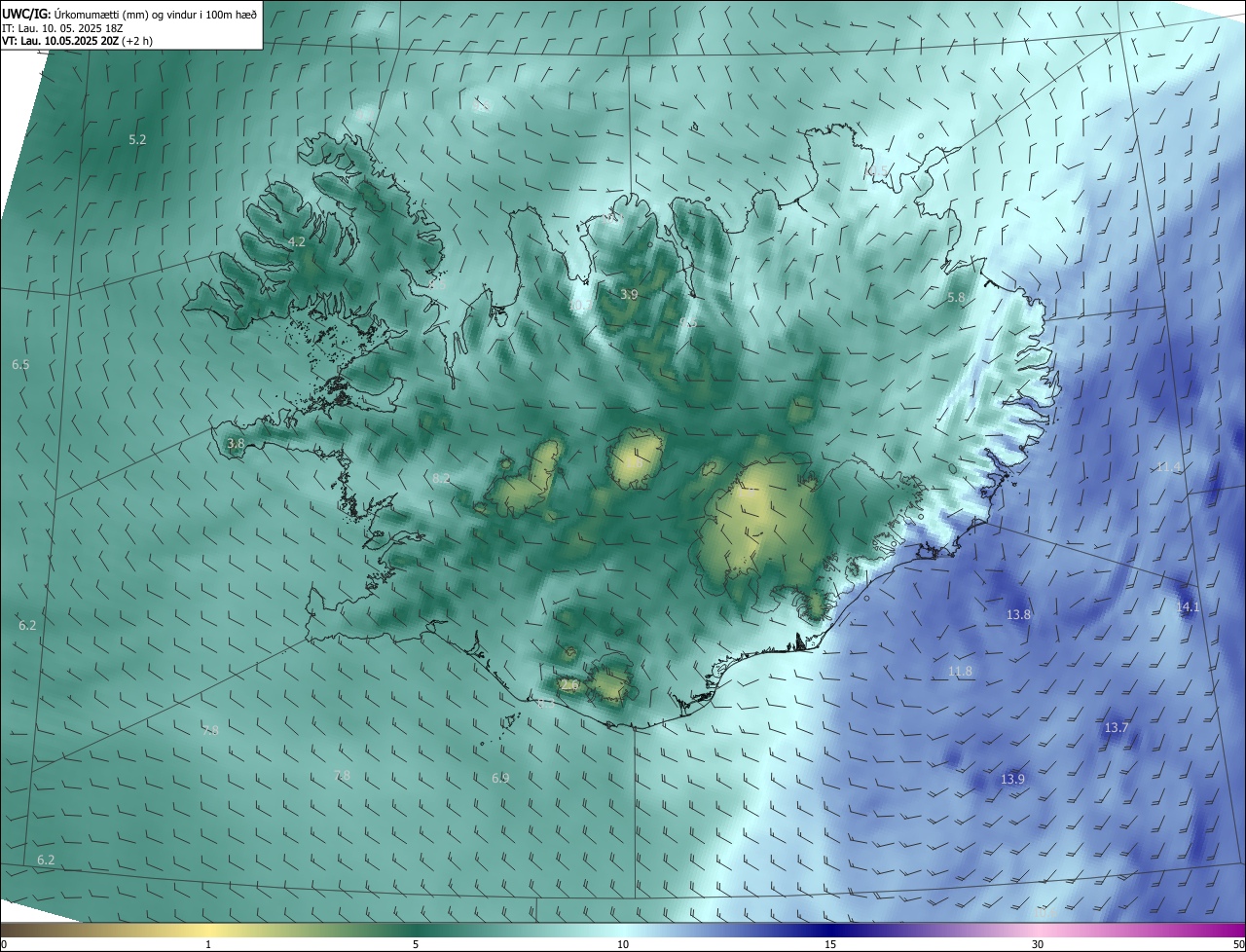
Task: Click the 8.2 value label
Action: pos(441,479)
